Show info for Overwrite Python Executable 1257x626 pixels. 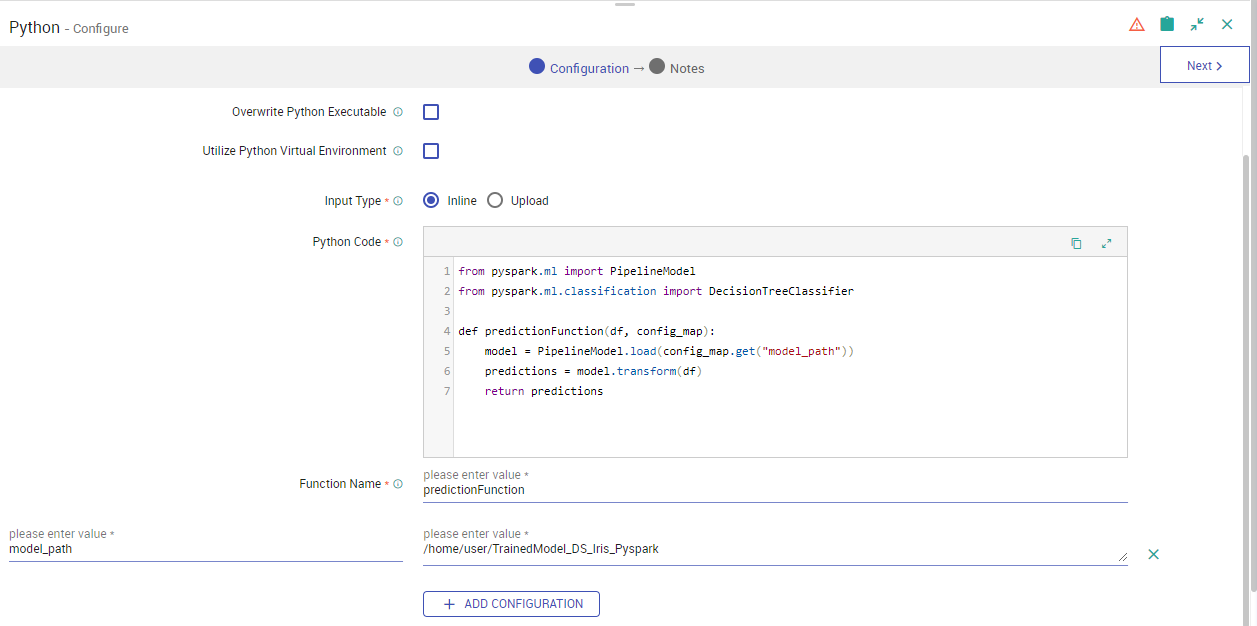click(x=398, y=112)
